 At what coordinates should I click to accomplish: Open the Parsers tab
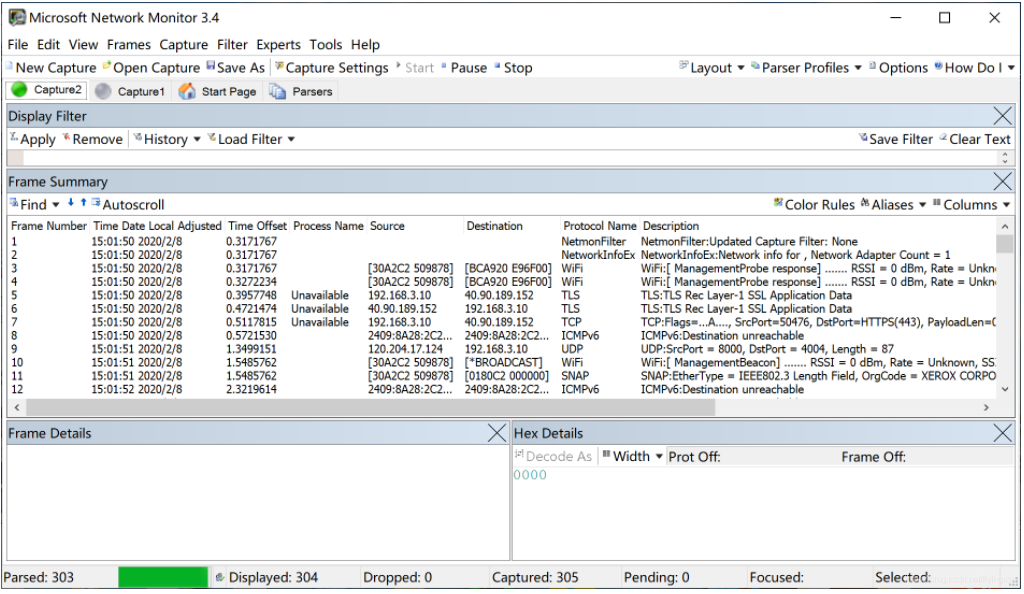301,91
